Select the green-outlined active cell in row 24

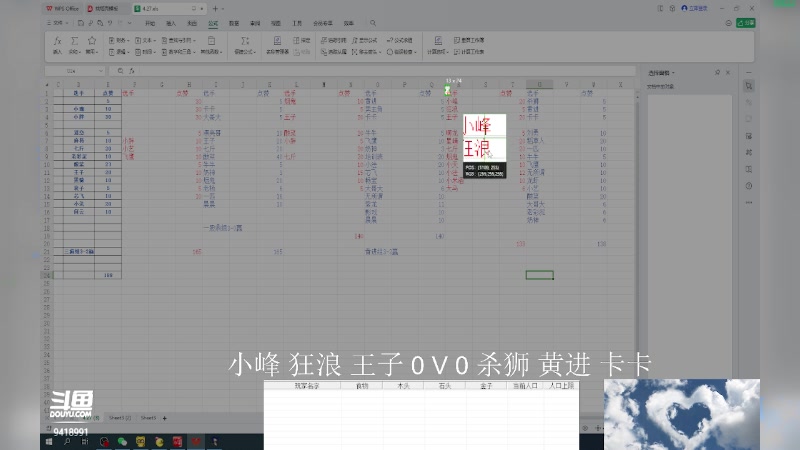539,275
